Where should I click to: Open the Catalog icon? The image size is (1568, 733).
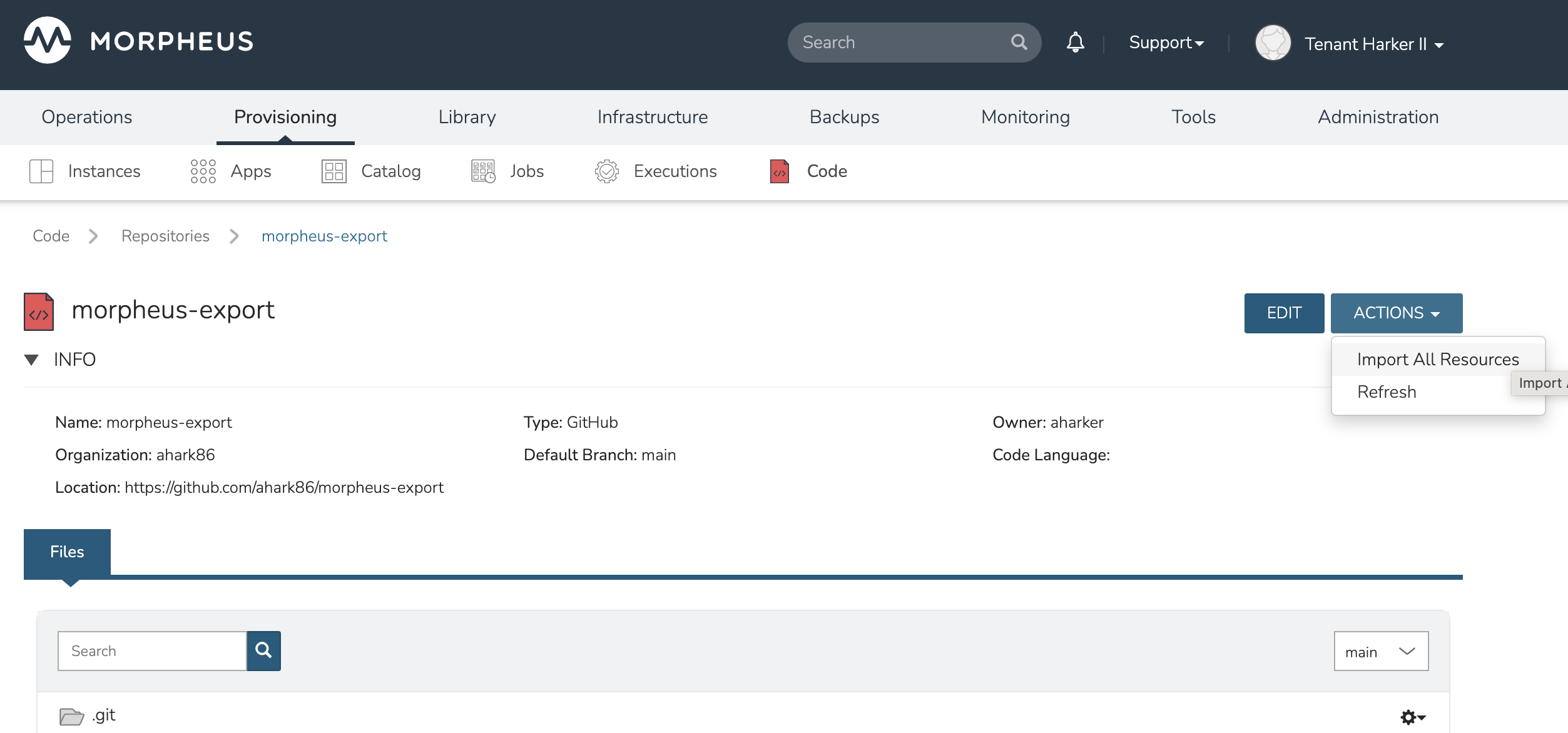point(333,171)
